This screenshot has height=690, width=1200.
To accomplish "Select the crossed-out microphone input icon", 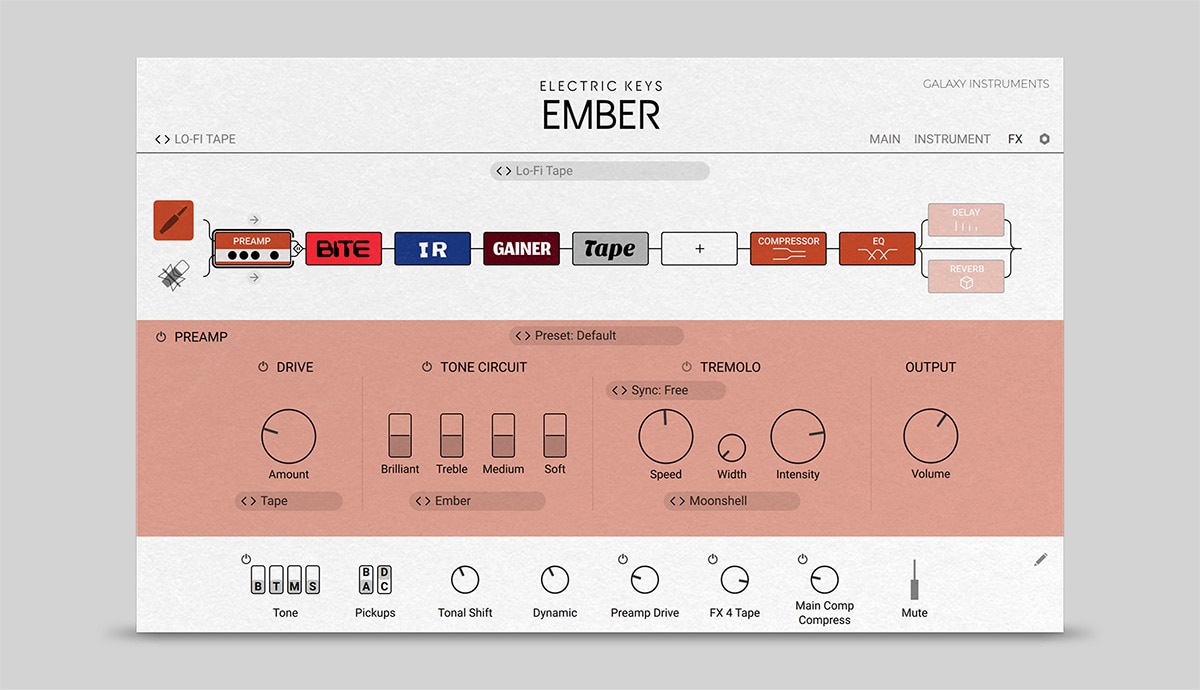I will tap(174, 276).
